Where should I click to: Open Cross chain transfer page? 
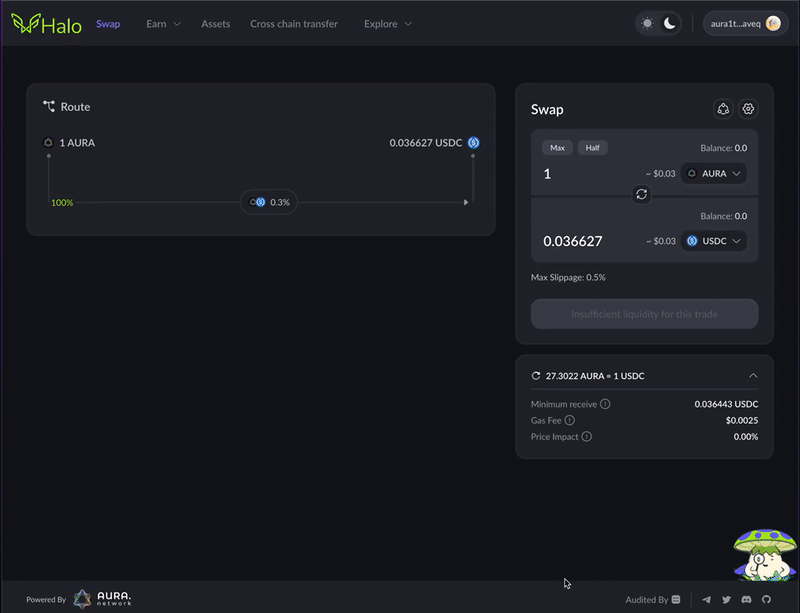pos(294,24)
